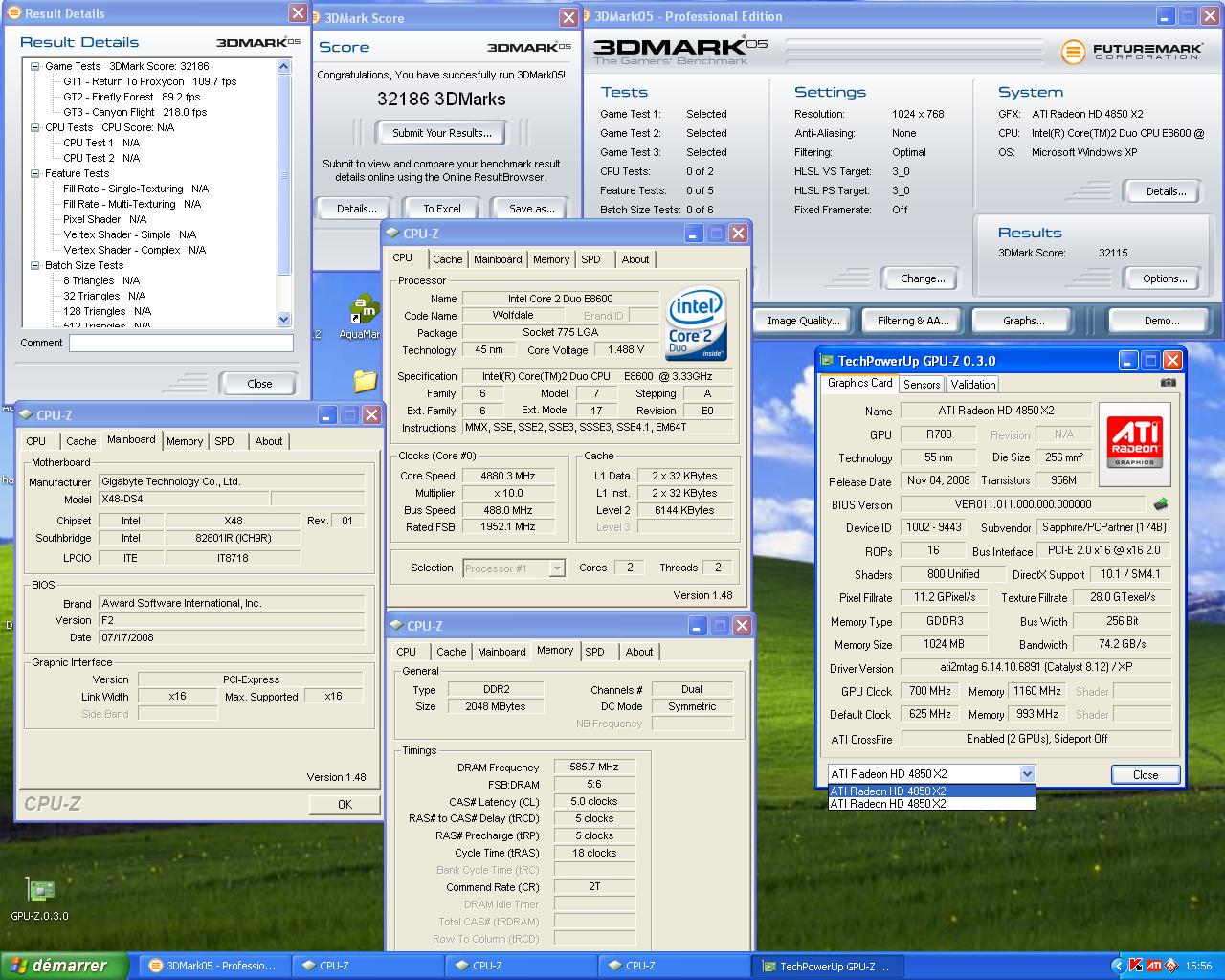Click the Save as... button
This screenshot has width=1225, height=980.
pos(531,209)
